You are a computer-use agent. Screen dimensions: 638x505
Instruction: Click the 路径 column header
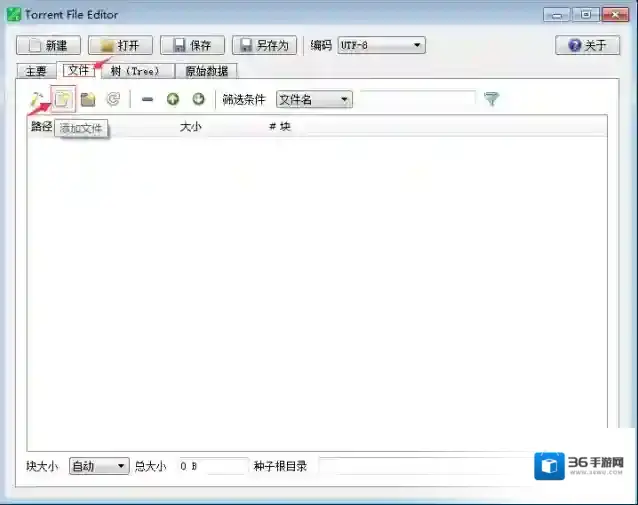(x=42, y=127)
